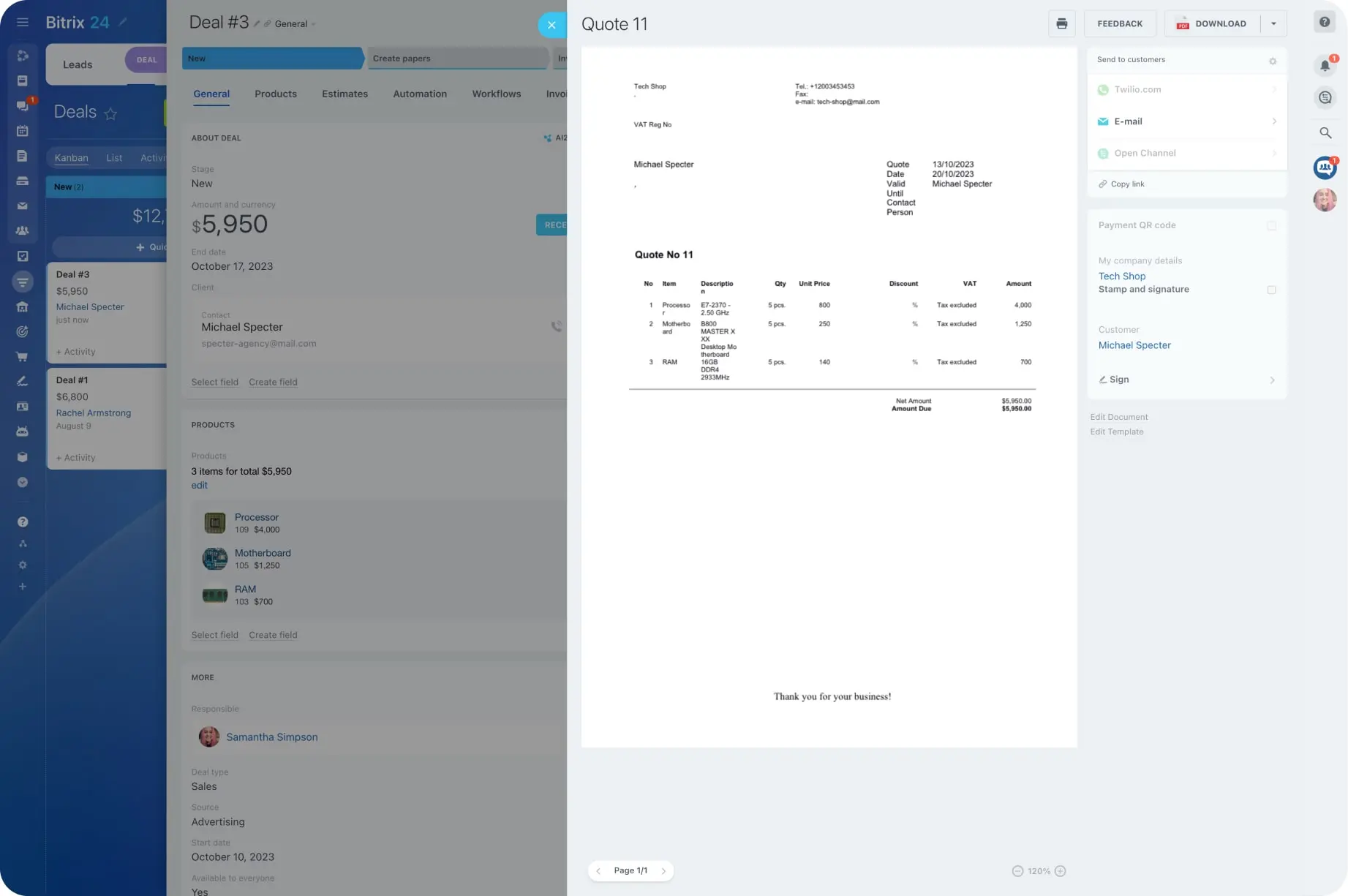This screenshot has height=896, width=1348.
Task: Enable the Payment QR code checkbox
Action: (1271, 226)
